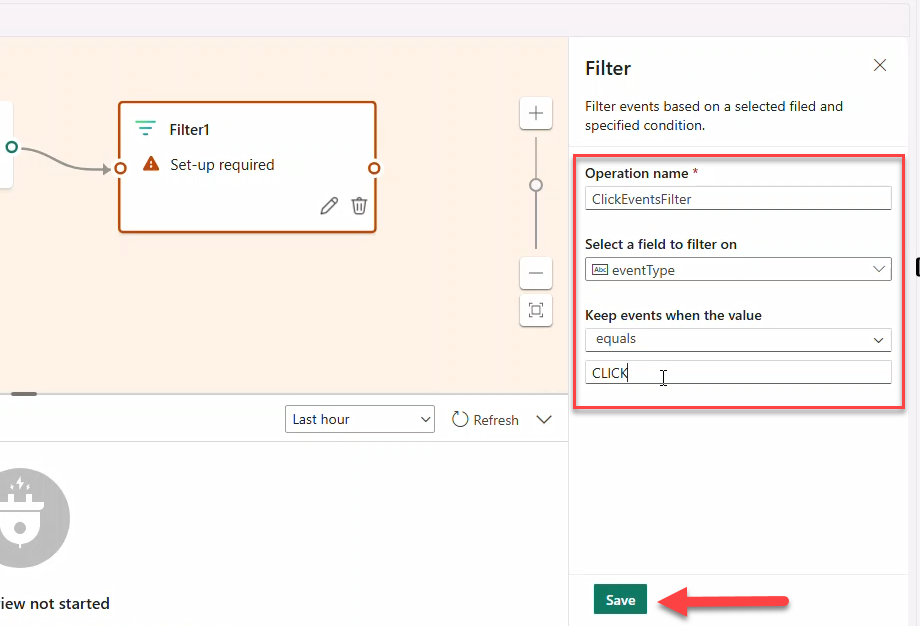Click the Abc type icon in the eventType field
This screenshot has height=626, width=920.
(x=600, y=269)
